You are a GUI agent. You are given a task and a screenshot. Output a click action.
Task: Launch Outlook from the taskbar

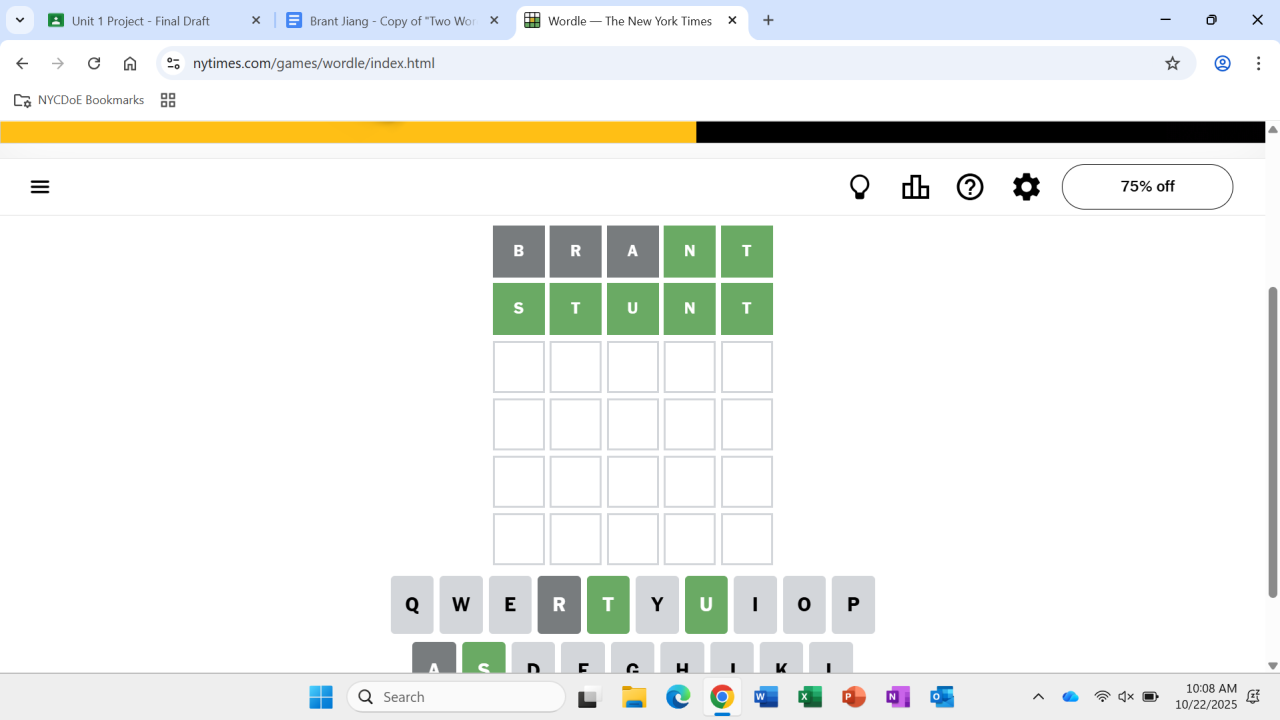pos(942,697)
